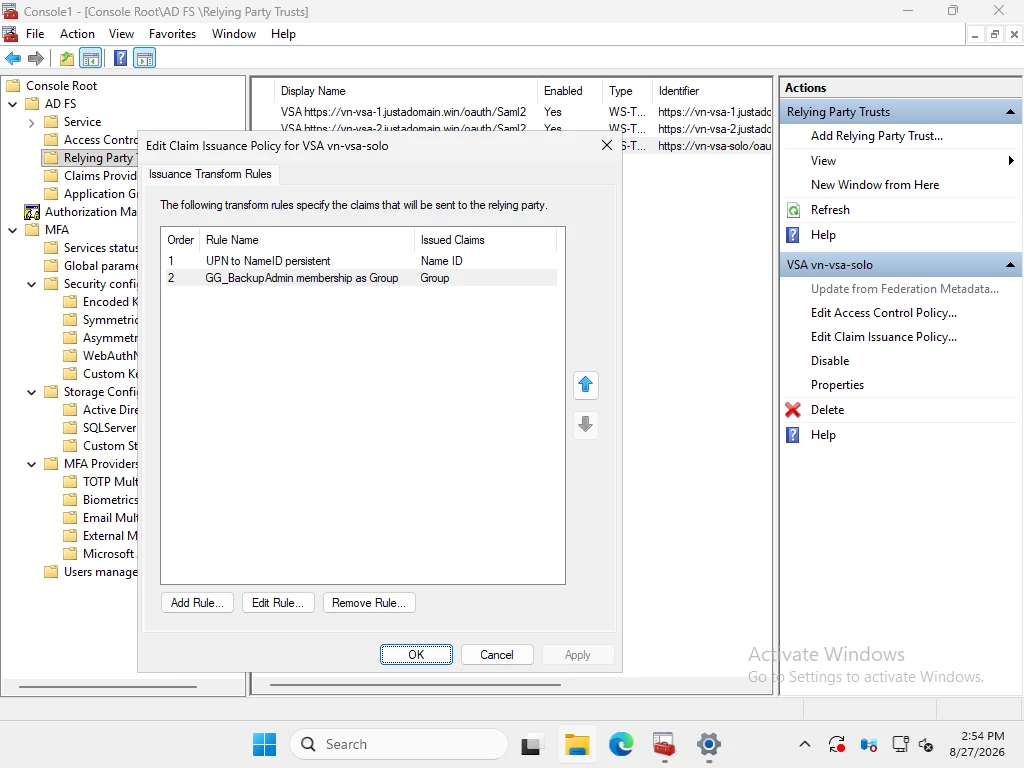Click the Disable action
The image size is (1024, 768).
[x=830, y=361]
